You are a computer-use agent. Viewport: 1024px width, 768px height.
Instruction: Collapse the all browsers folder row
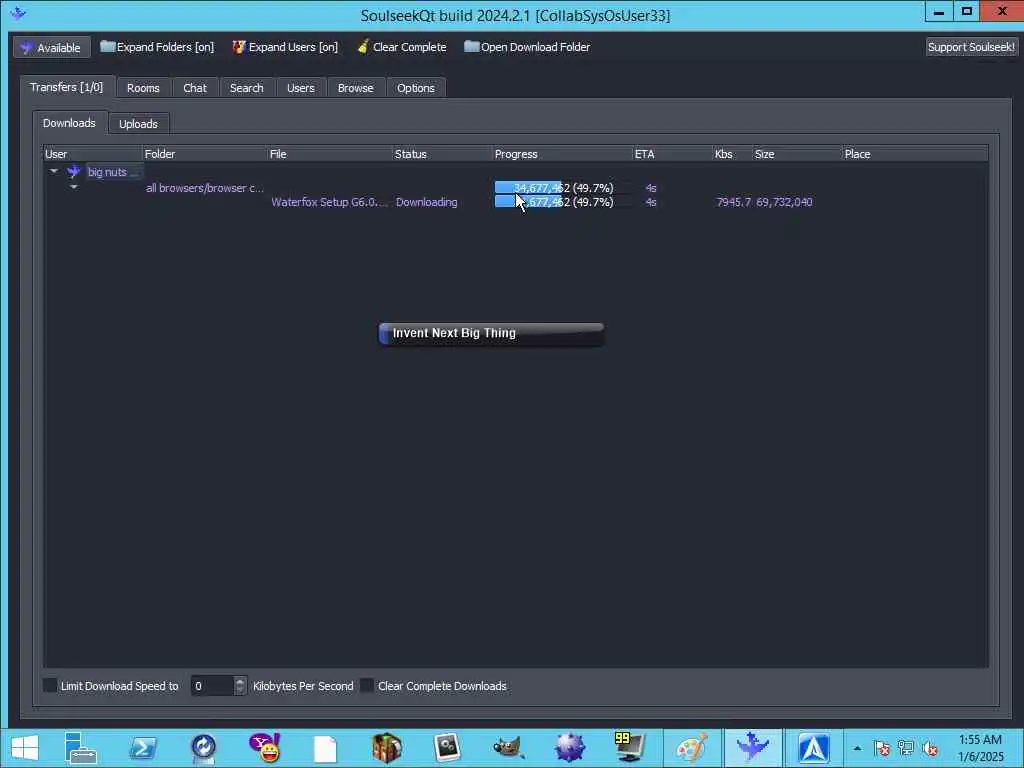click(x=74, y=187)
